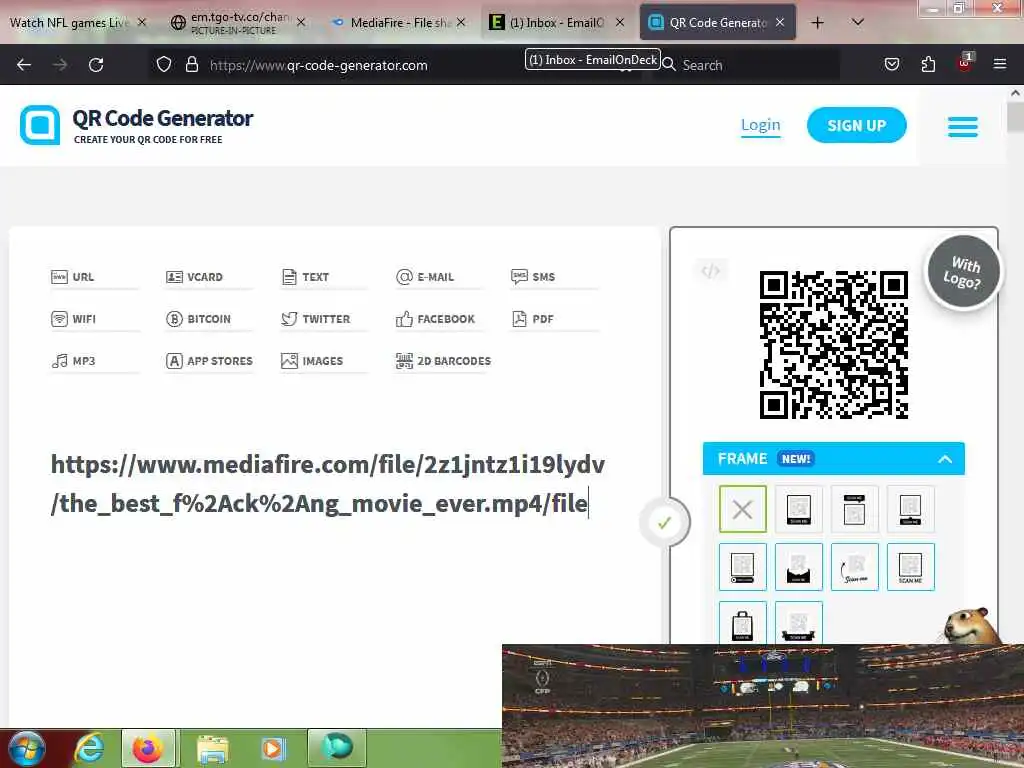
Task: Open the uBlock extension icon
Action: click(965, 63)
